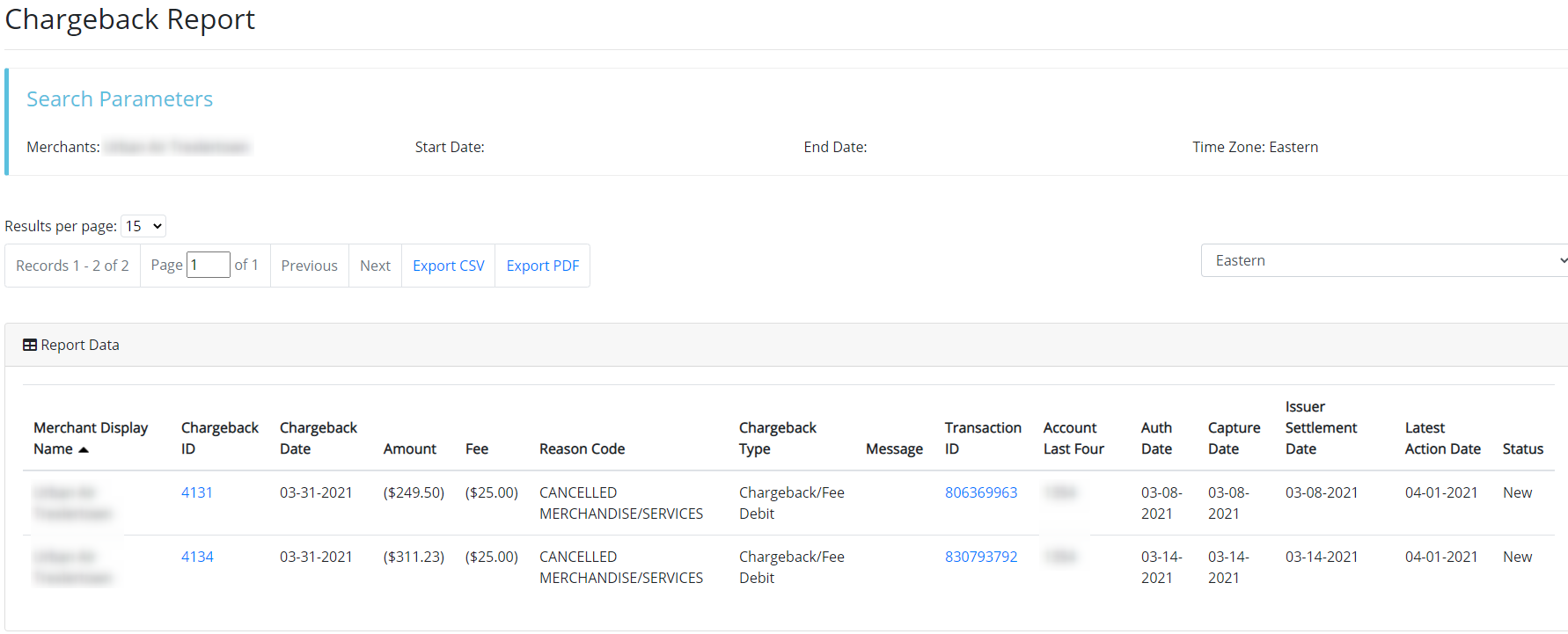
Task: Select the ($311.23) amount cell
Action: 414,557
